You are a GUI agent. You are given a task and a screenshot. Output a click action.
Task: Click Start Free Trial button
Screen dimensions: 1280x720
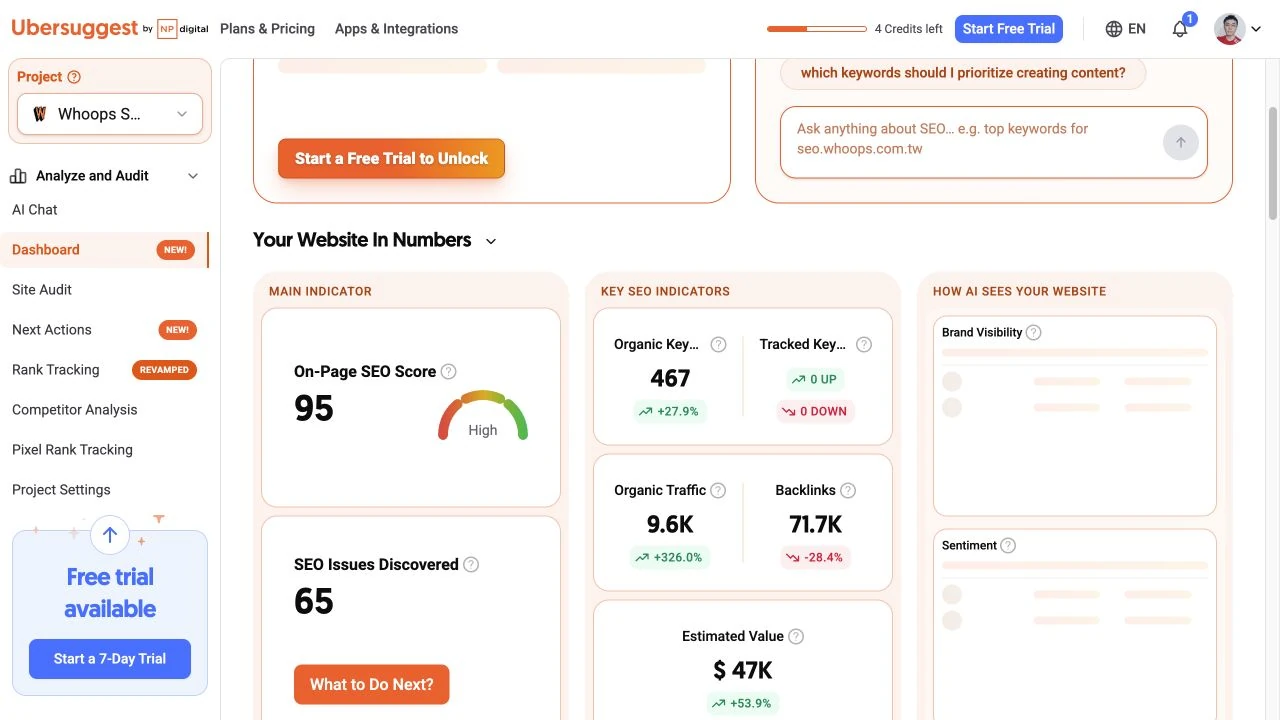click(1009, 29)
